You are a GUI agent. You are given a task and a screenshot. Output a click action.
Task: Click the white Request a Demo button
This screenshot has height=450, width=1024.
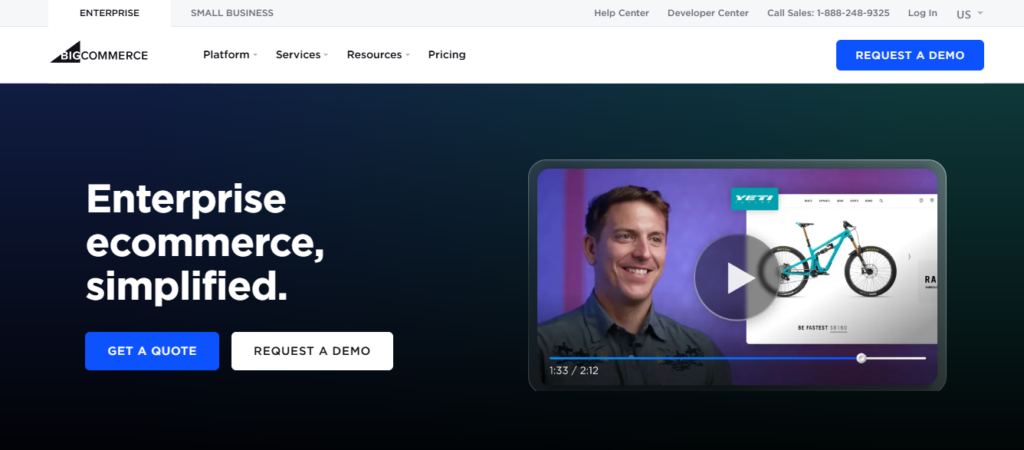(312, 351)
